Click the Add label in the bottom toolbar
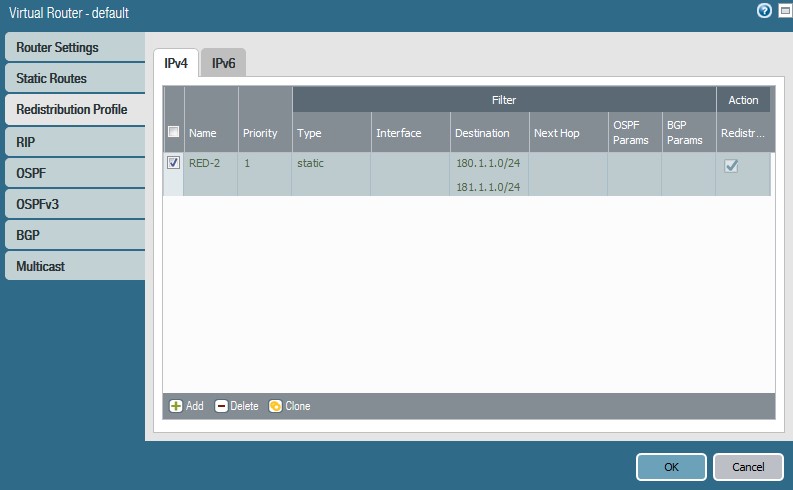 pyautogui.click(x=195, y=406)
